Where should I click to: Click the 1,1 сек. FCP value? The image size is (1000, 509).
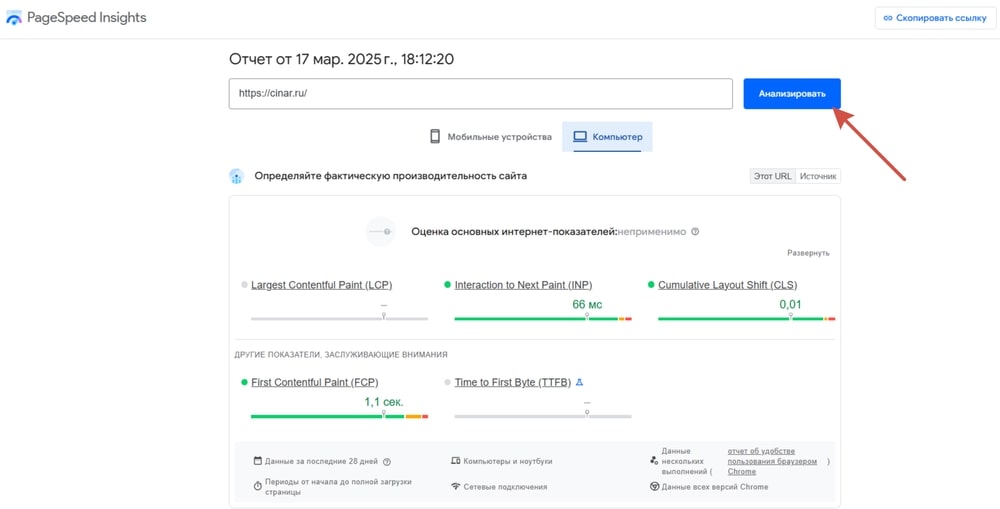384,402
